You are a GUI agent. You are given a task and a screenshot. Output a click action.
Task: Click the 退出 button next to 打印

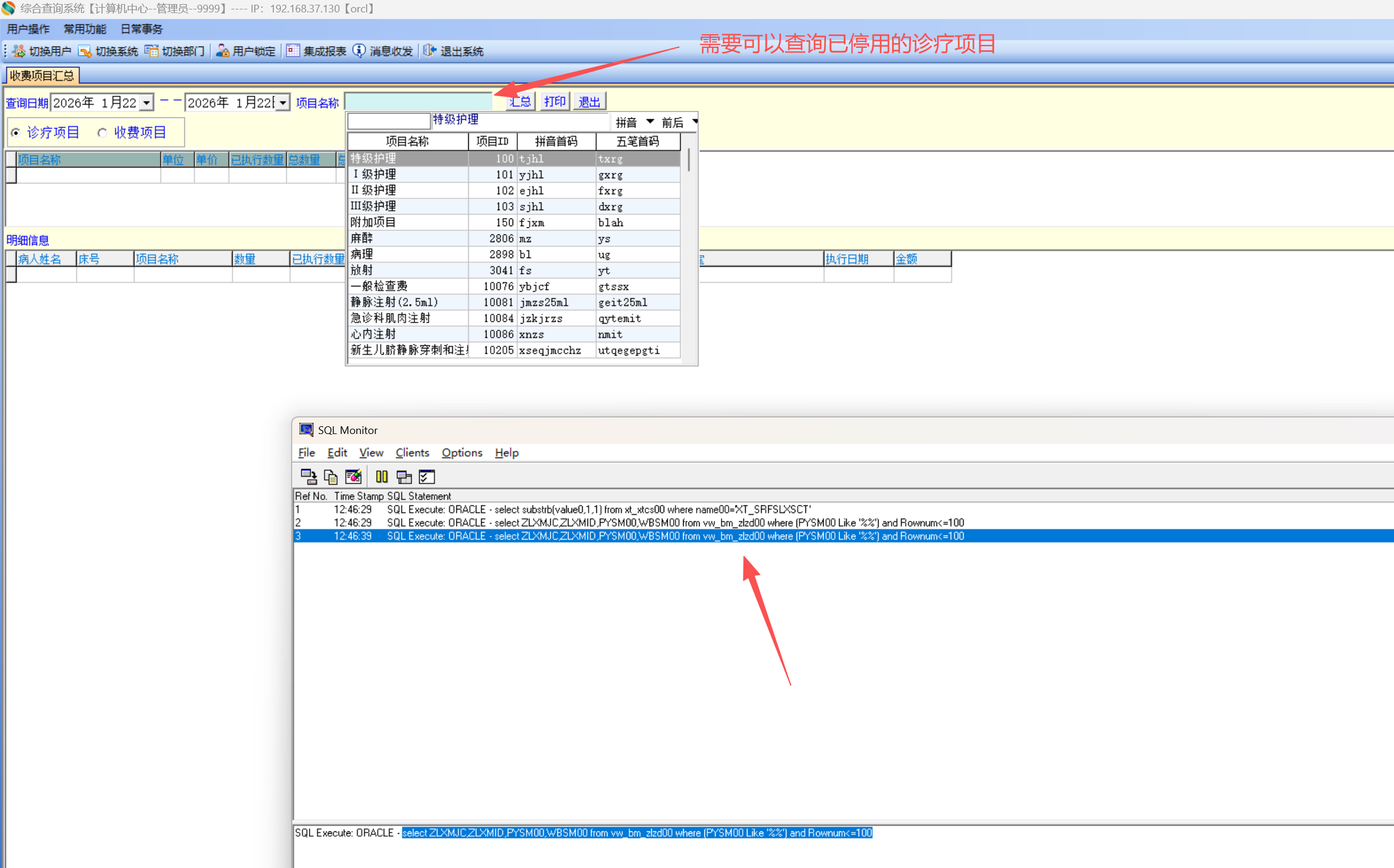pos(589,102)
